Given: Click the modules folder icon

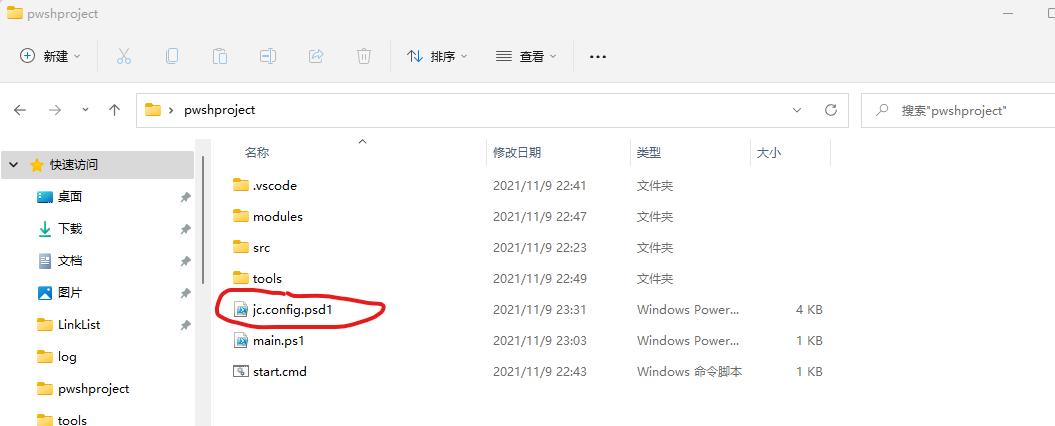Looking at the screenshot, I should pyautogui.click(x=240, y=216).
